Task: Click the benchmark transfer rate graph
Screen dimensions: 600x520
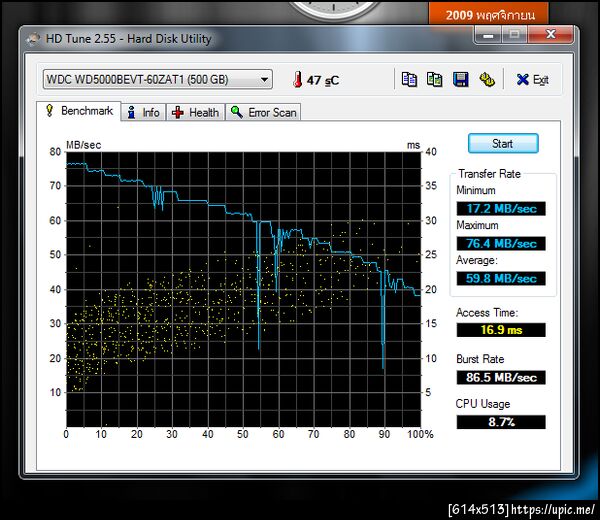Action: coord(244,289)
